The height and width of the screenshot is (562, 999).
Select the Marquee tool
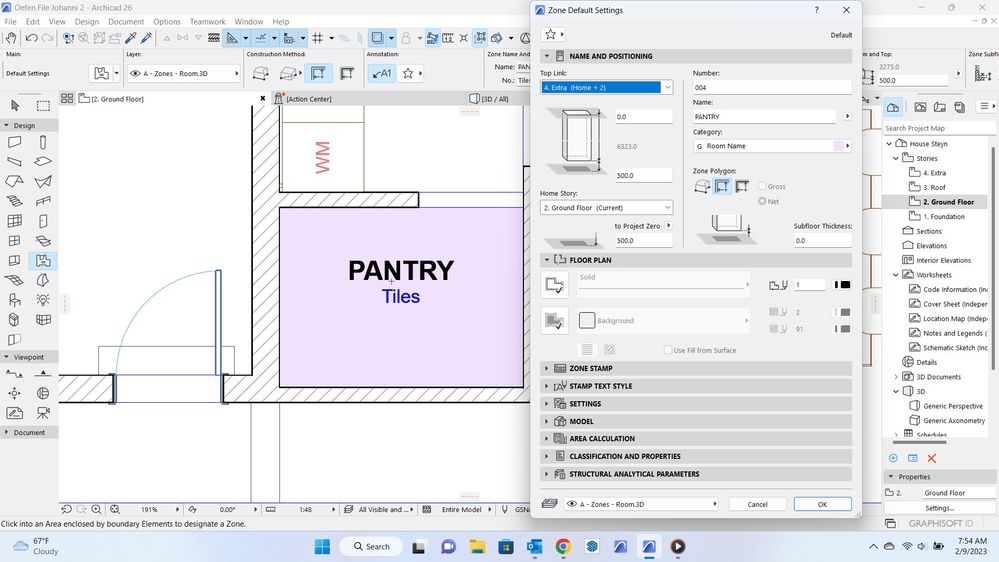click(43, 105)
